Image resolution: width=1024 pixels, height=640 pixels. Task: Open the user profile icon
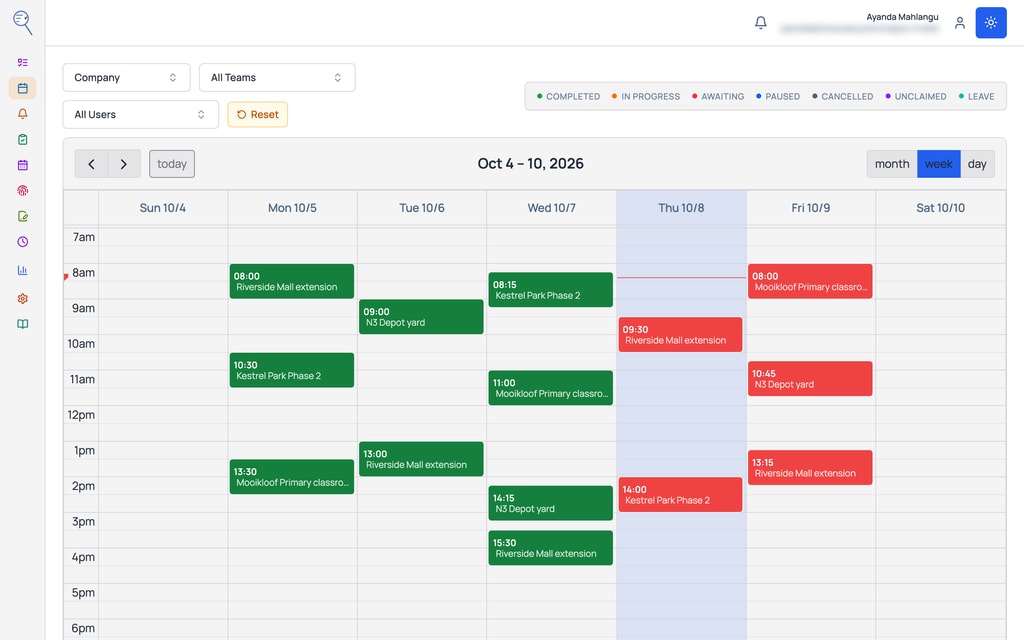tap(959, 23)
